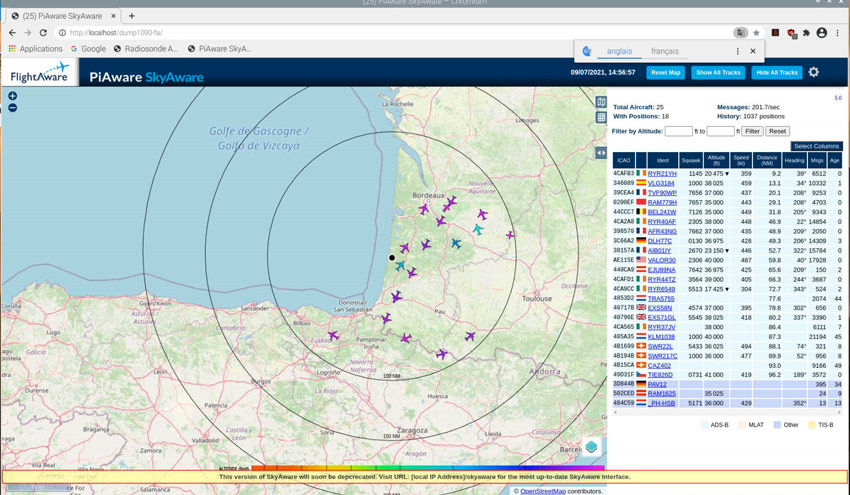Select the anglais tab
850x495 pixels.
pyautogui.click(x=619, y=51)
